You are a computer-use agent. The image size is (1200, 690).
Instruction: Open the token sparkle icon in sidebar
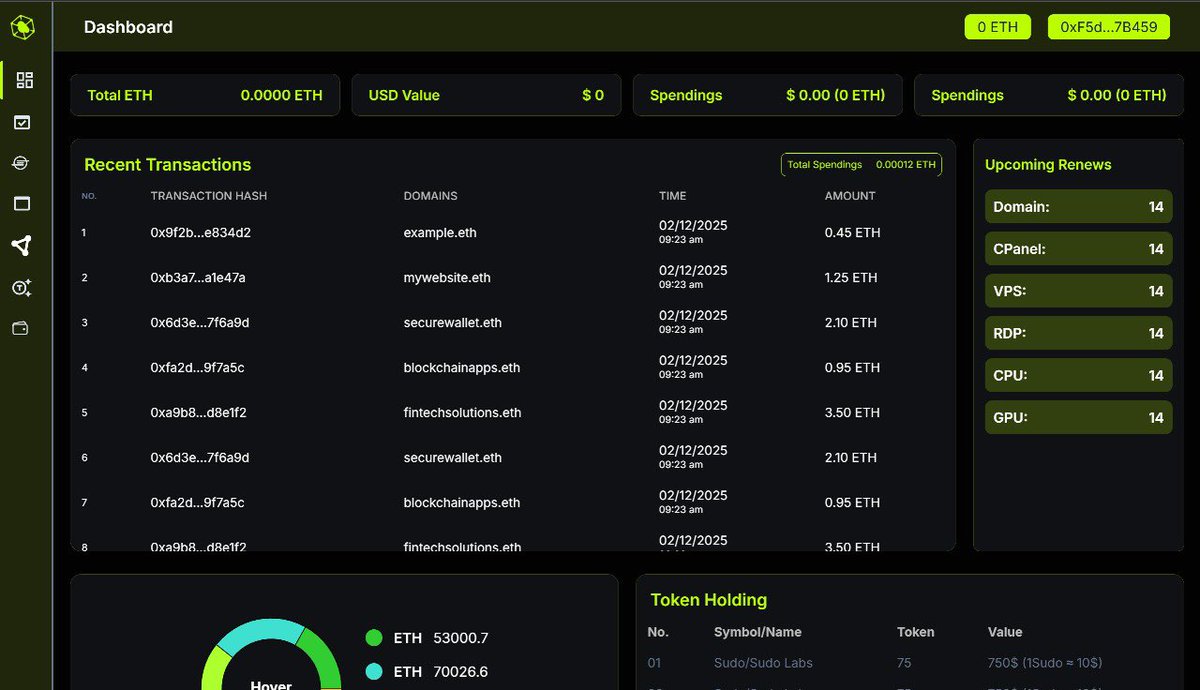(x=22, y=288)
